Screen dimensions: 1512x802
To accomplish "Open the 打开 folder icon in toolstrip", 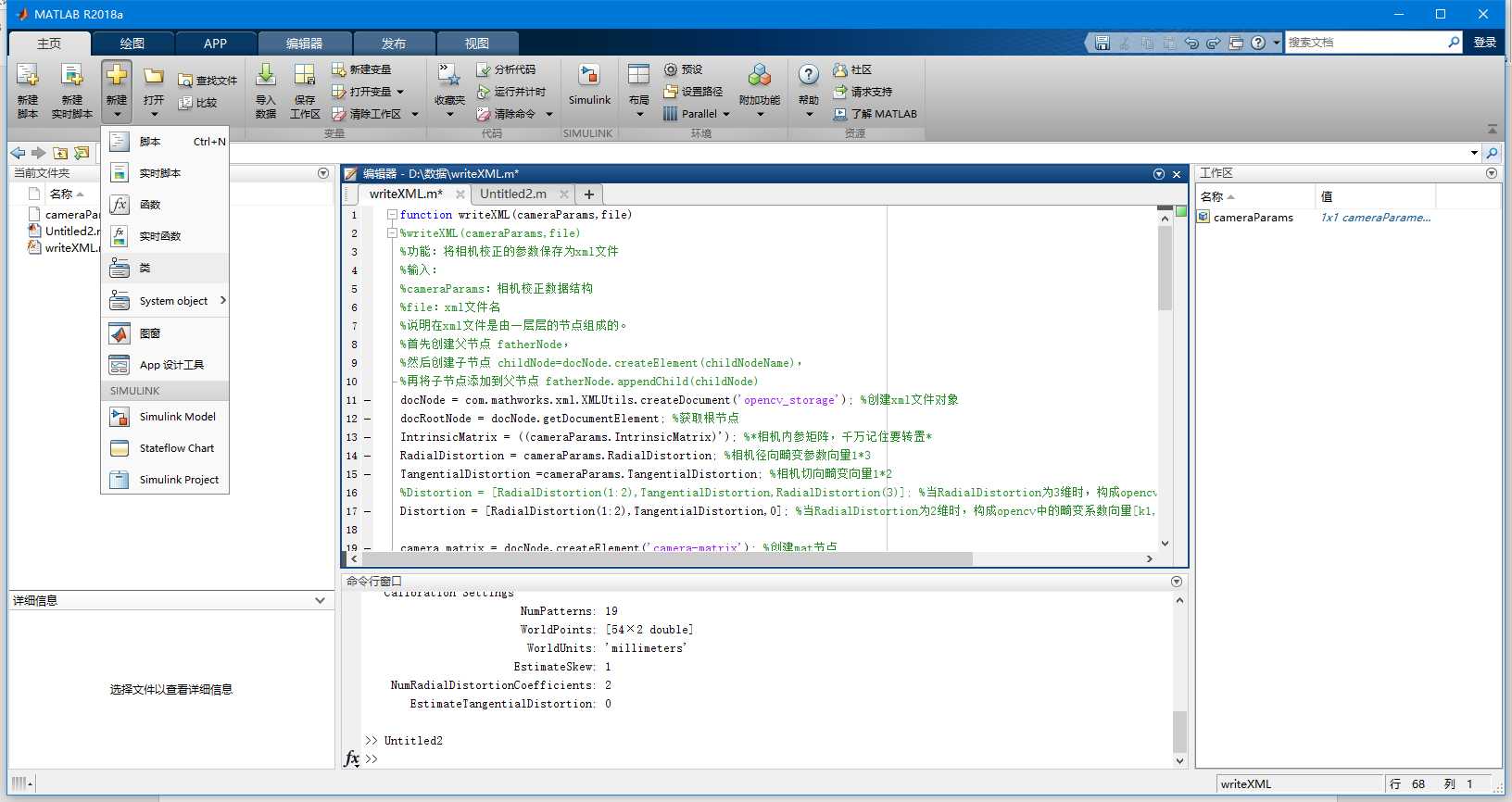I will coord(154,76).
